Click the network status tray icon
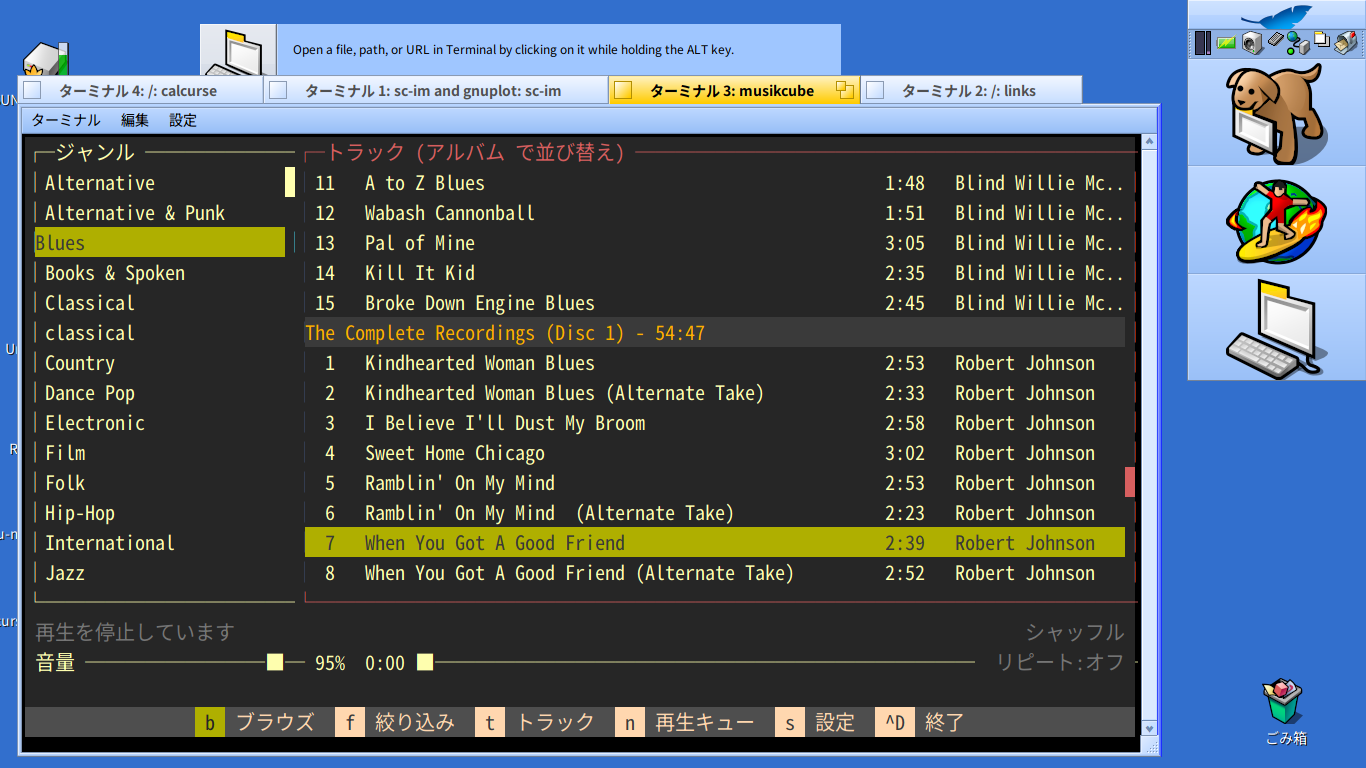The image size is (1366, 768). click(1298, 42)
